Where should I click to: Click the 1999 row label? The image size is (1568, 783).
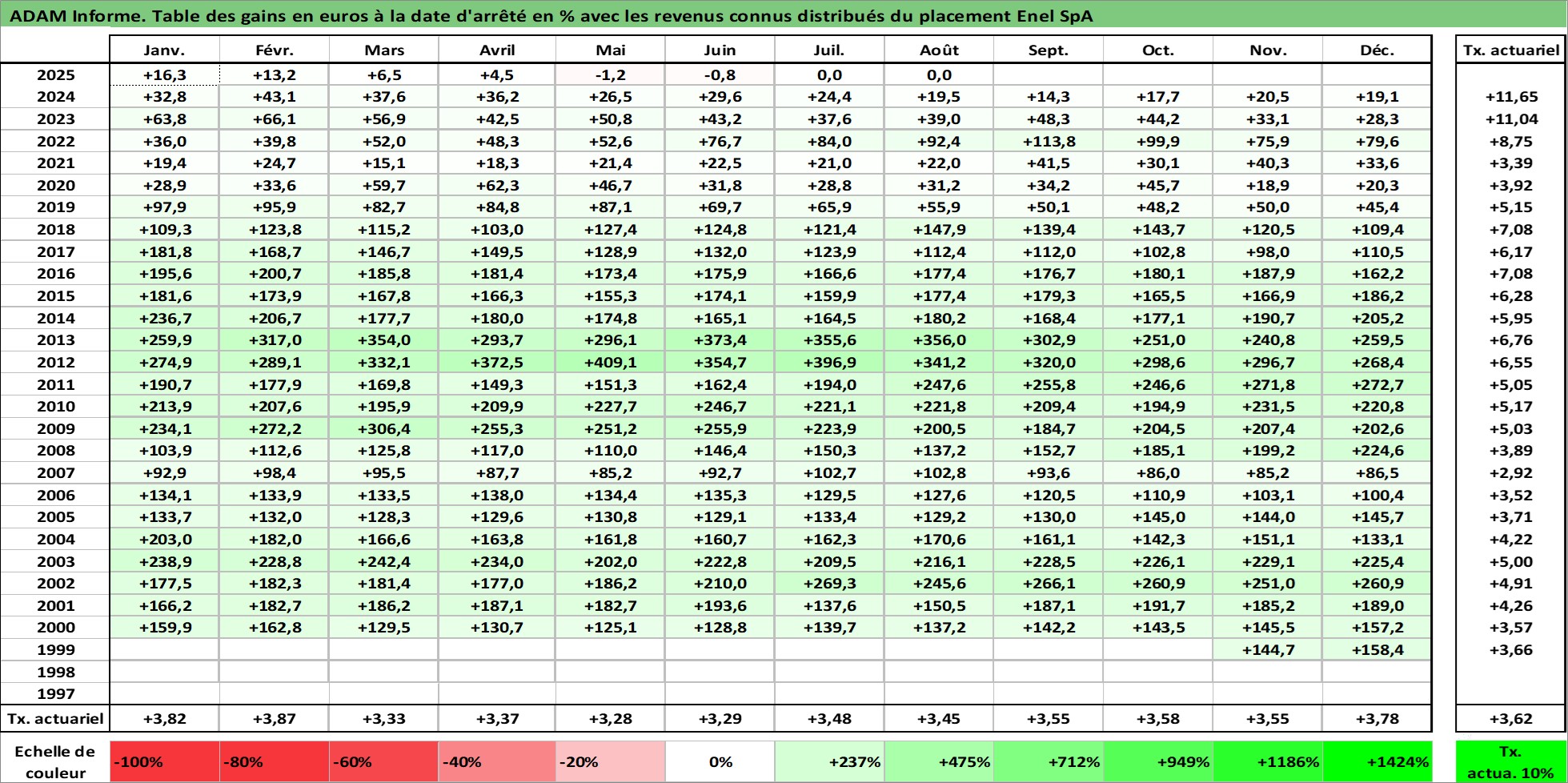55,649
